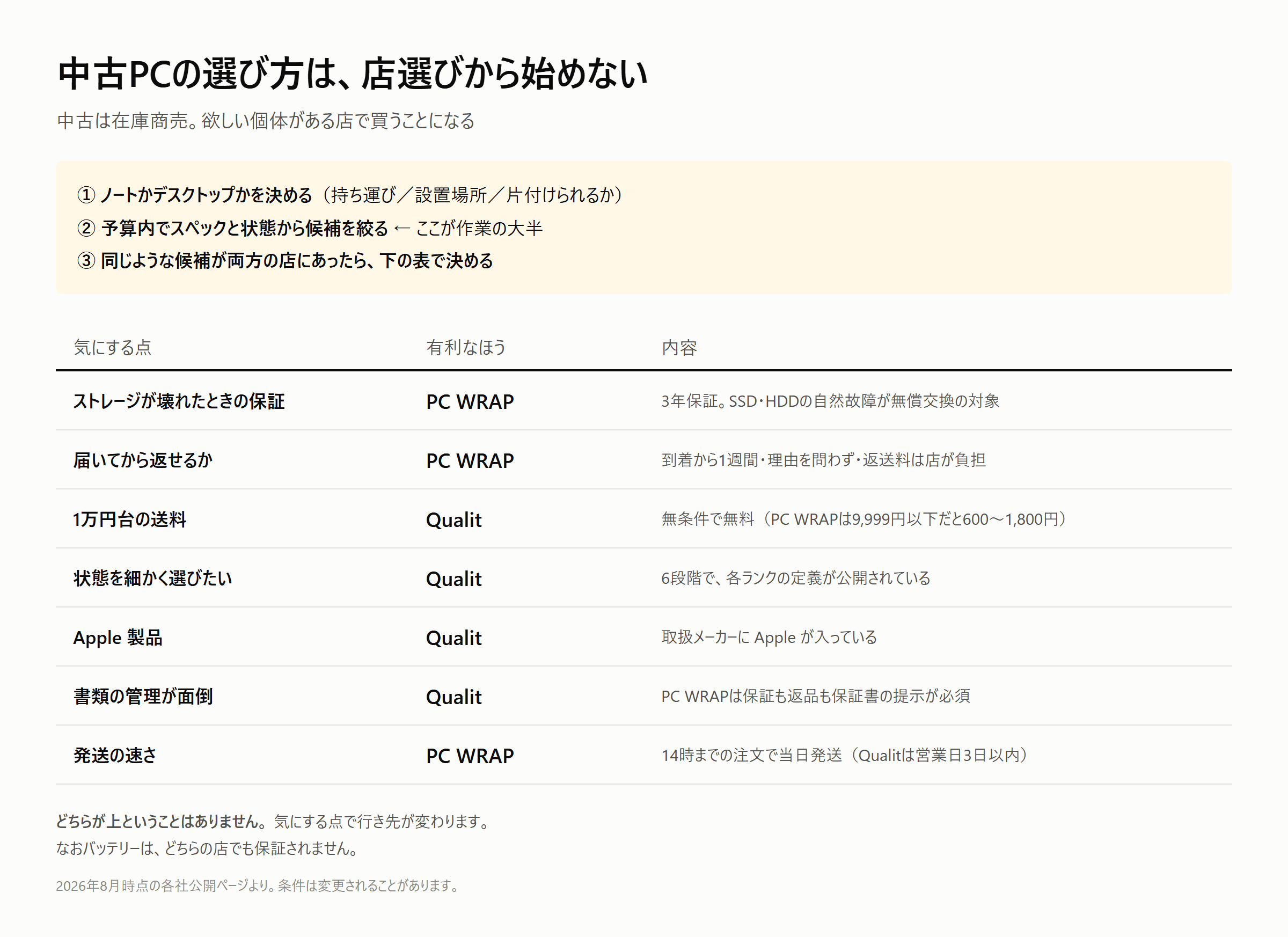Image resolution: width=1288 pixels, height=937 pixels.
Task: Click the heading '中古PCの選び方は、店選びから始めない'
Action: point(352,74)
